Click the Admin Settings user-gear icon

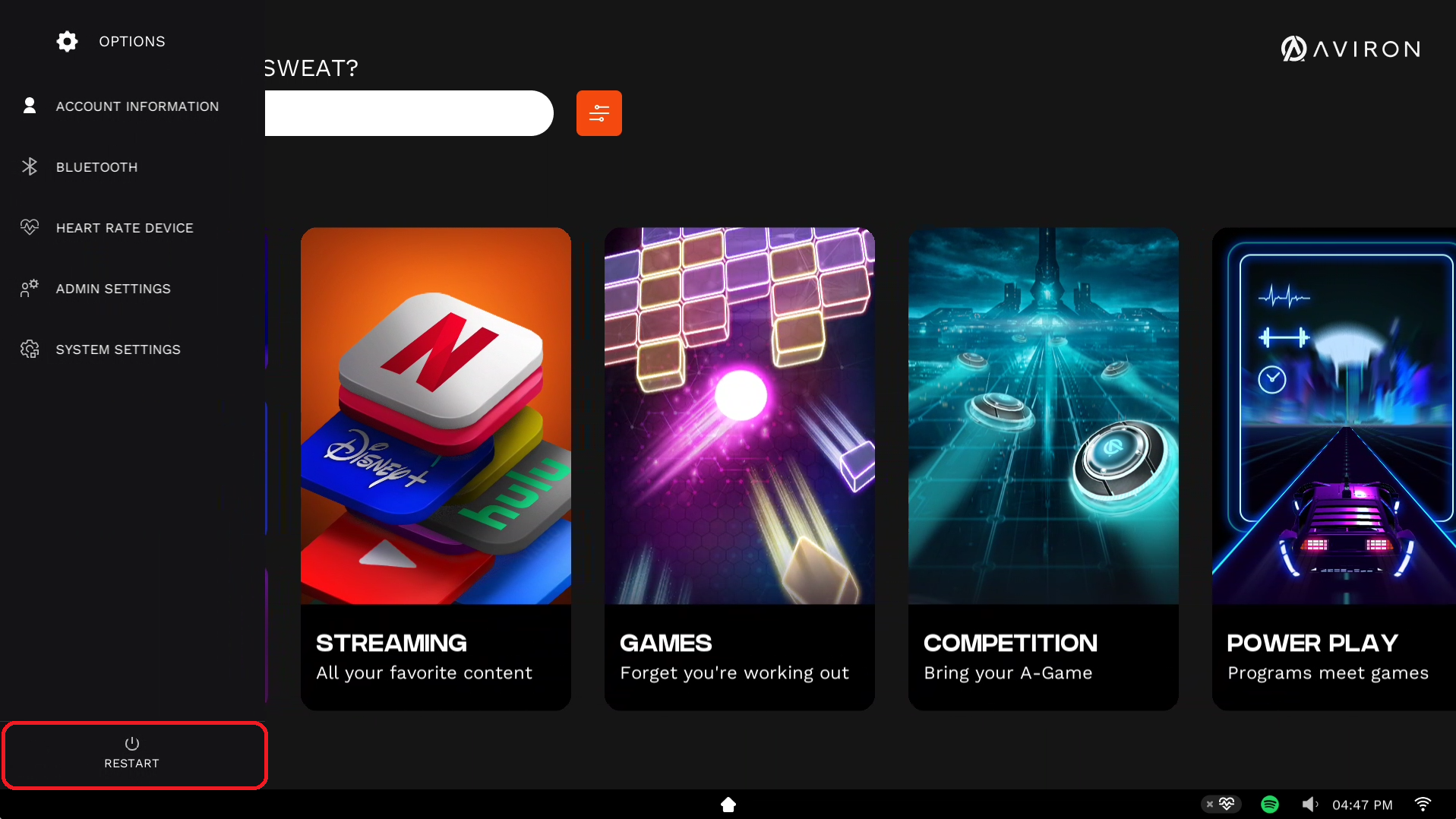30,288
